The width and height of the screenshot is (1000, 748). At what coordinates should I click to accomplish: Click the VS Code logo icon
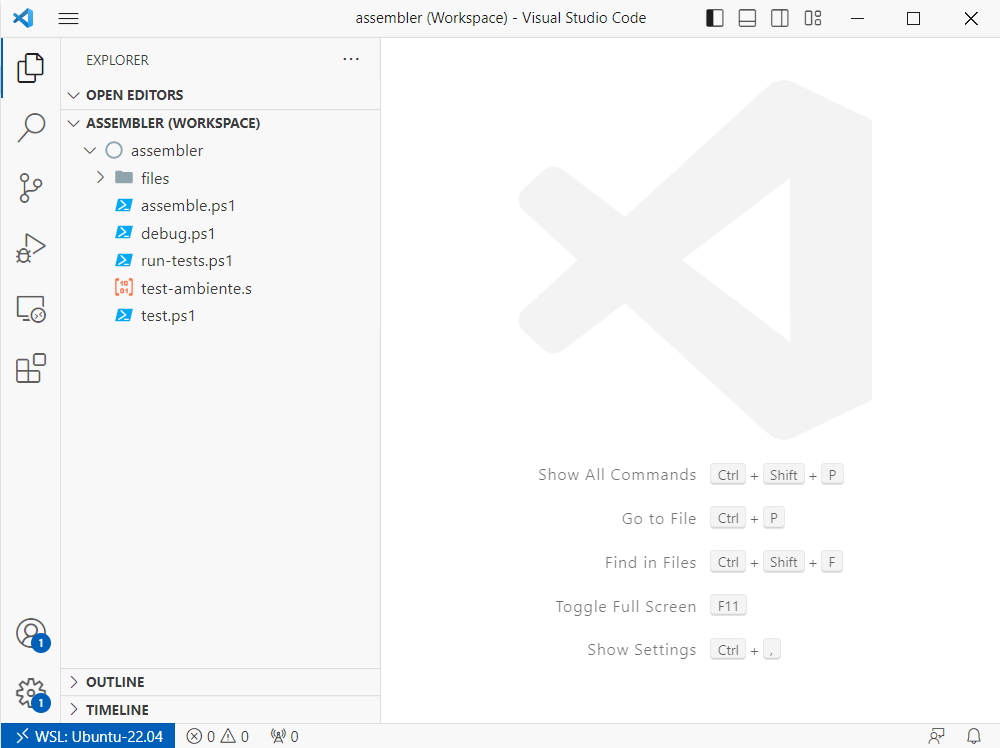[x=23, y=18]
